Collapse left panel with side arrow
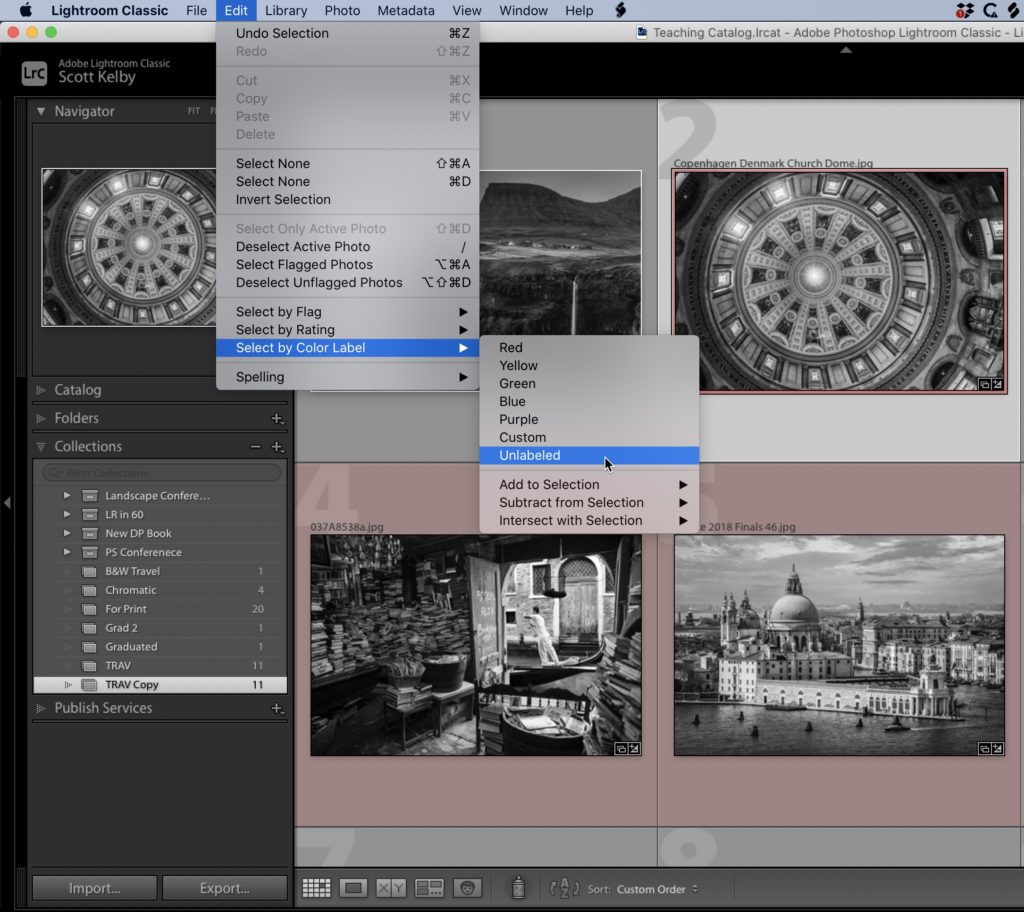The height and width of the screenshot is (912, 1024). coord(7,502)
